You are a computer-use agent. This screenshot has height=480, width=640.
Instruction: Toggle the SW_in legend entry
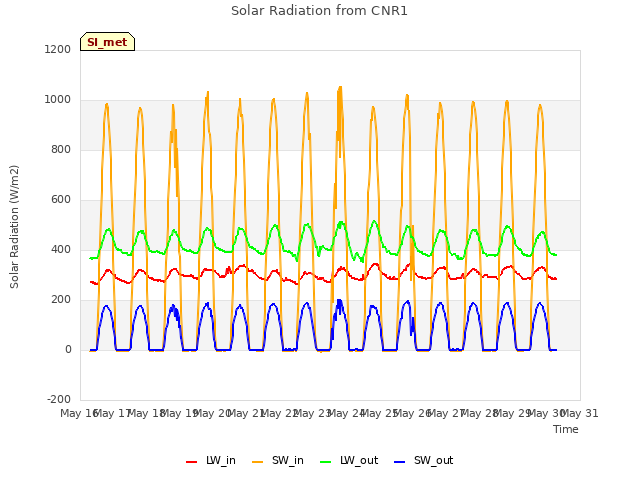(x=278, y=460)
